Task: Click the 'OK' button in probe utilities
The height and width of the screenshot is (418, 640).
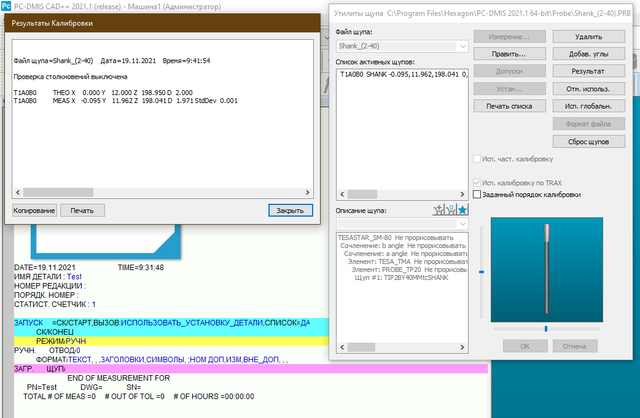Action: coord(525,346)
